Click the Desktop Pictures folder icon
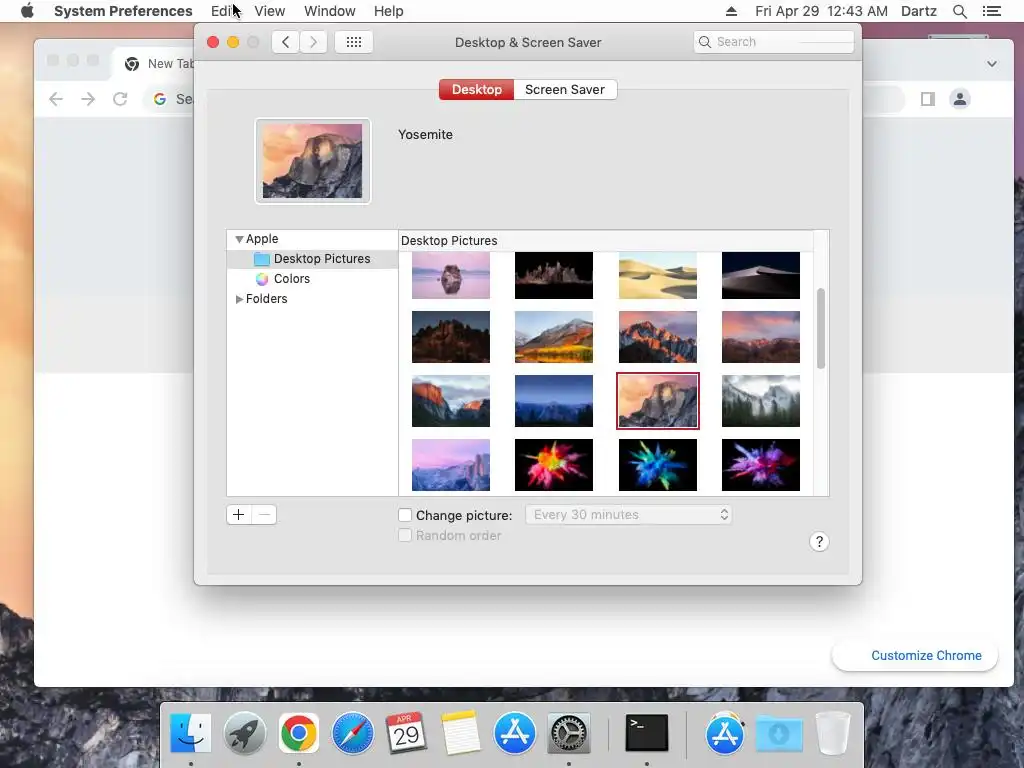The image size is (1024, 768). (x=262, y=259)
